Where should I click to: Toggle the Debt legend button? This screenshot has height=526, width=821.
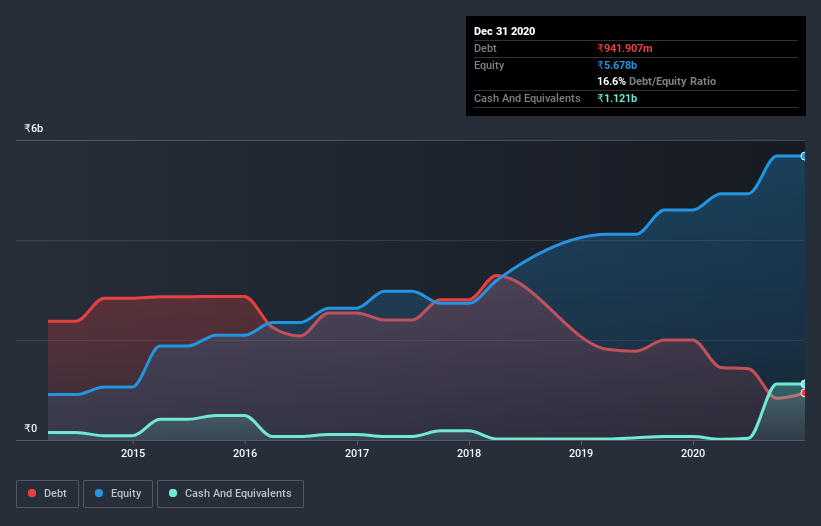47,494
